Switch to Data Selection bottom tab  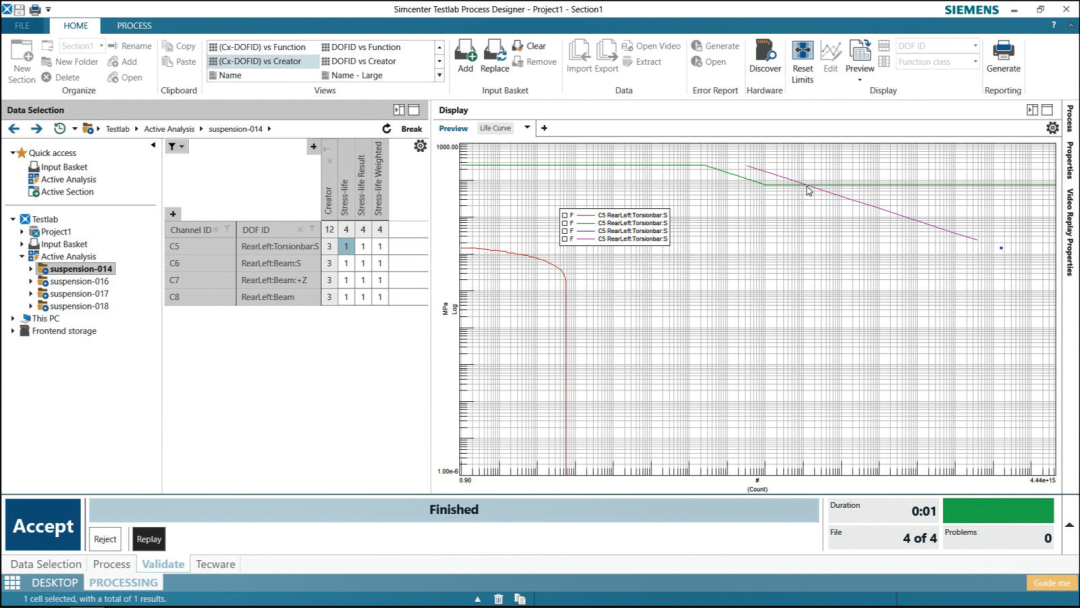point(45,564)
